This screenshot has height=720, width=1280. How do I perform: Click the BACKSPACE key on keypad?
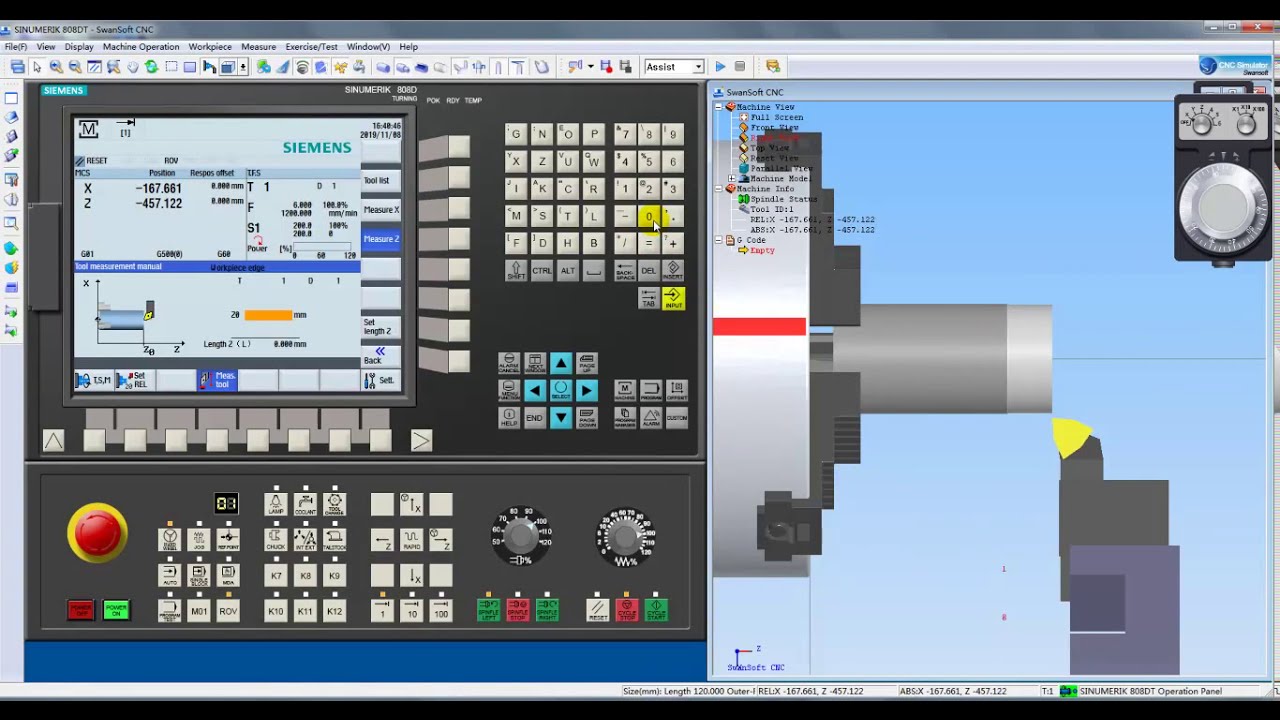(x=624, y=271)
